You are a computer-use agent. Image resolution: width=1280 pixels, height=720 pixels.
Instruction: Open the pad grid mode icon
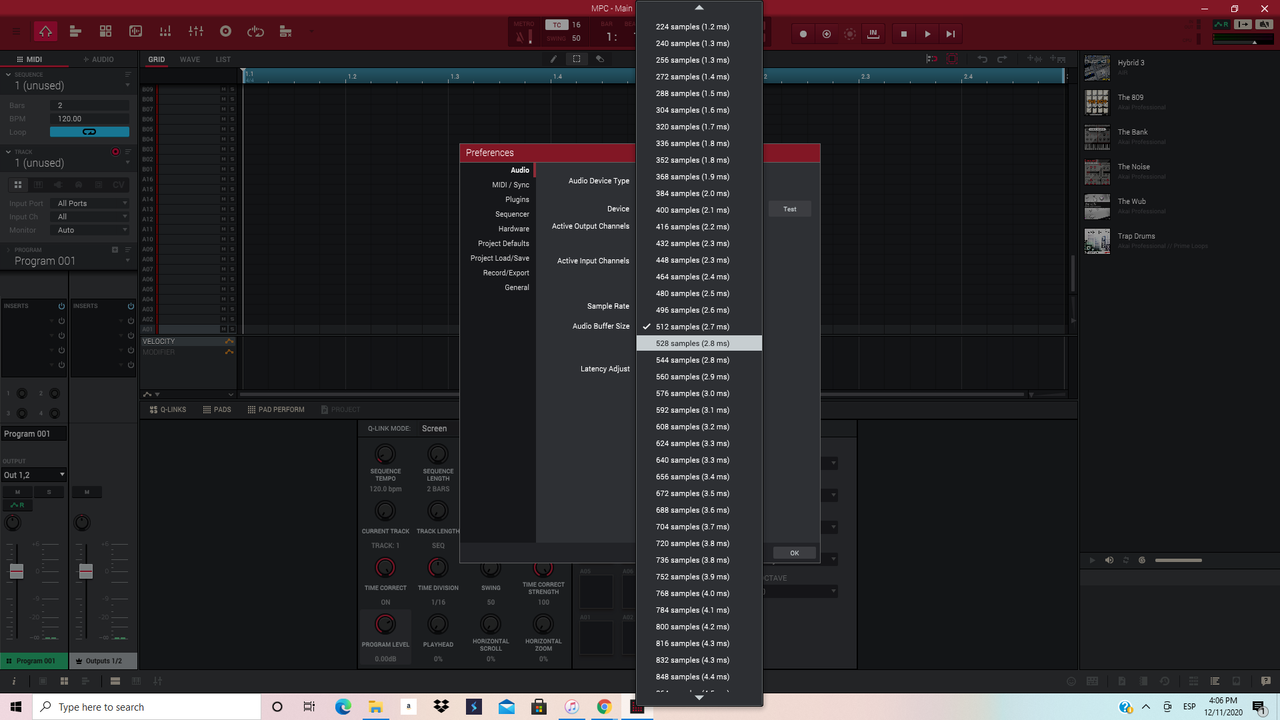tap(106, 33)
